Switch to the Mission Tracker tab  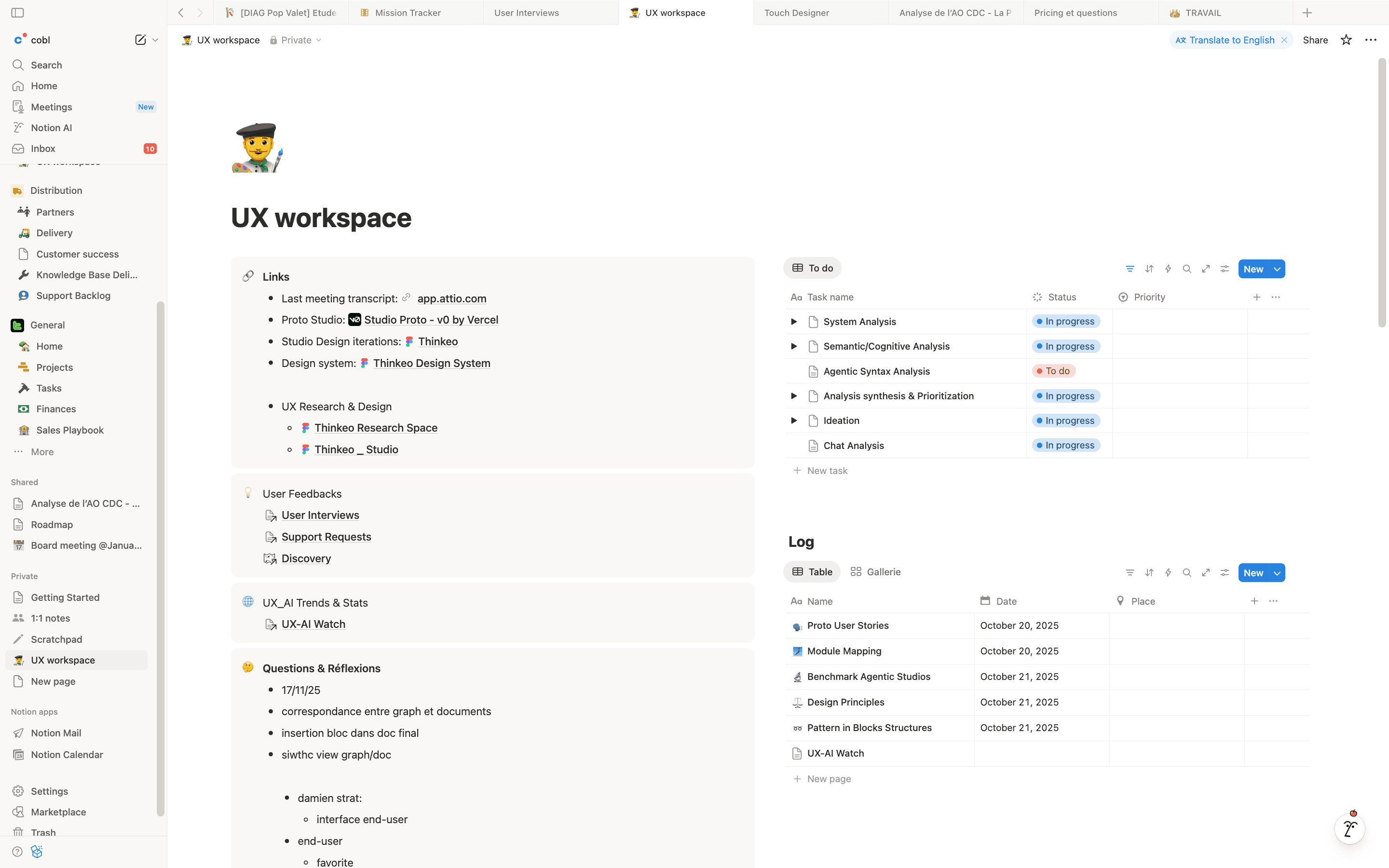416,13
